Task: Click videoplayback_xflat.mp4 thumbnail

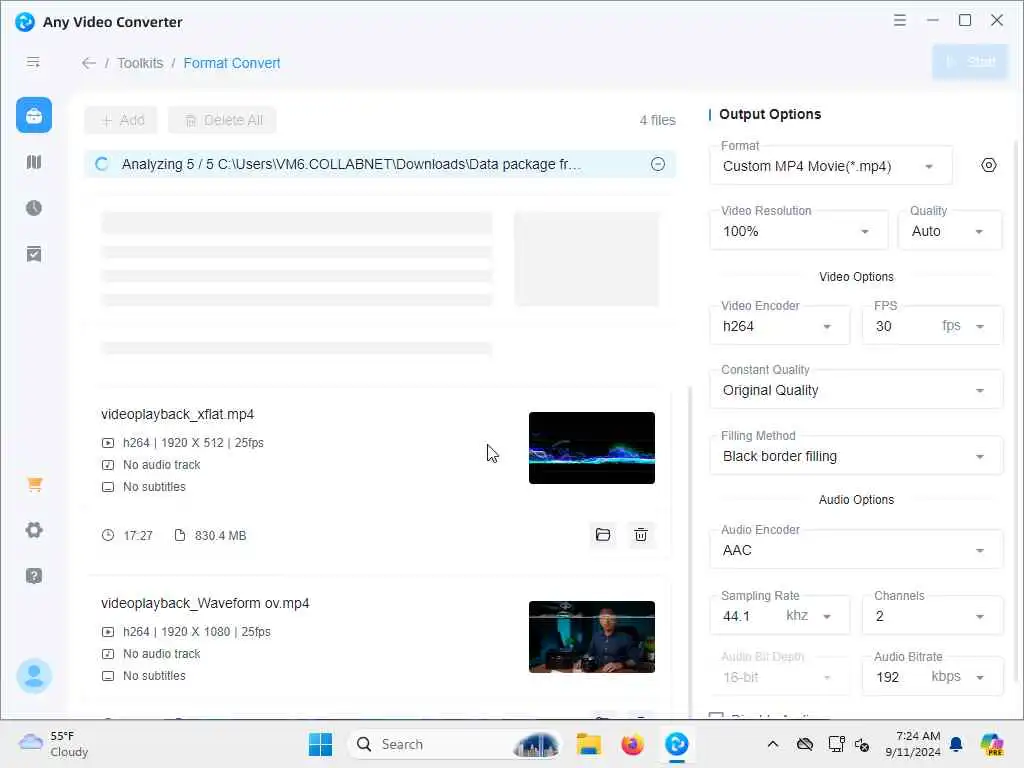Action: pos(592,448)
